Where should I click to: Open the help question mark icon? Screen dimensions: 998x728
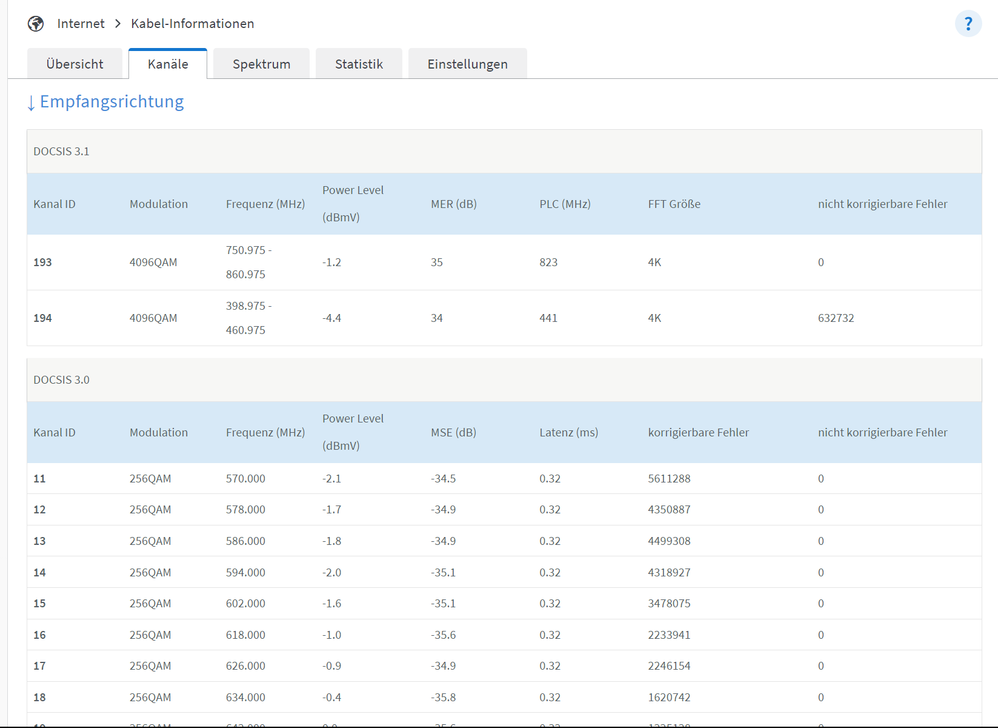point(968,24)
